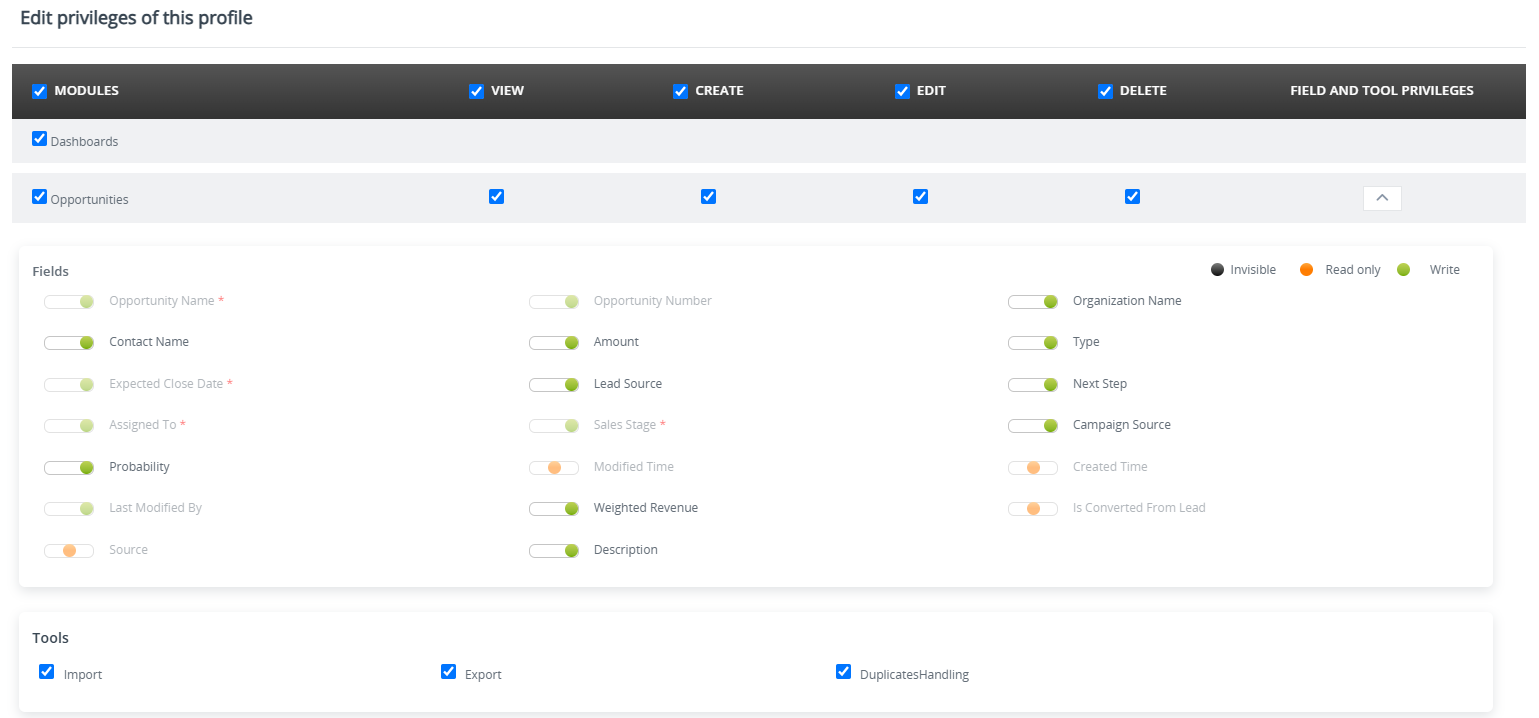The width and height of the screenshot is (1539, 718).
Task: Click the Dashboards module label
Action: point(84,142)
